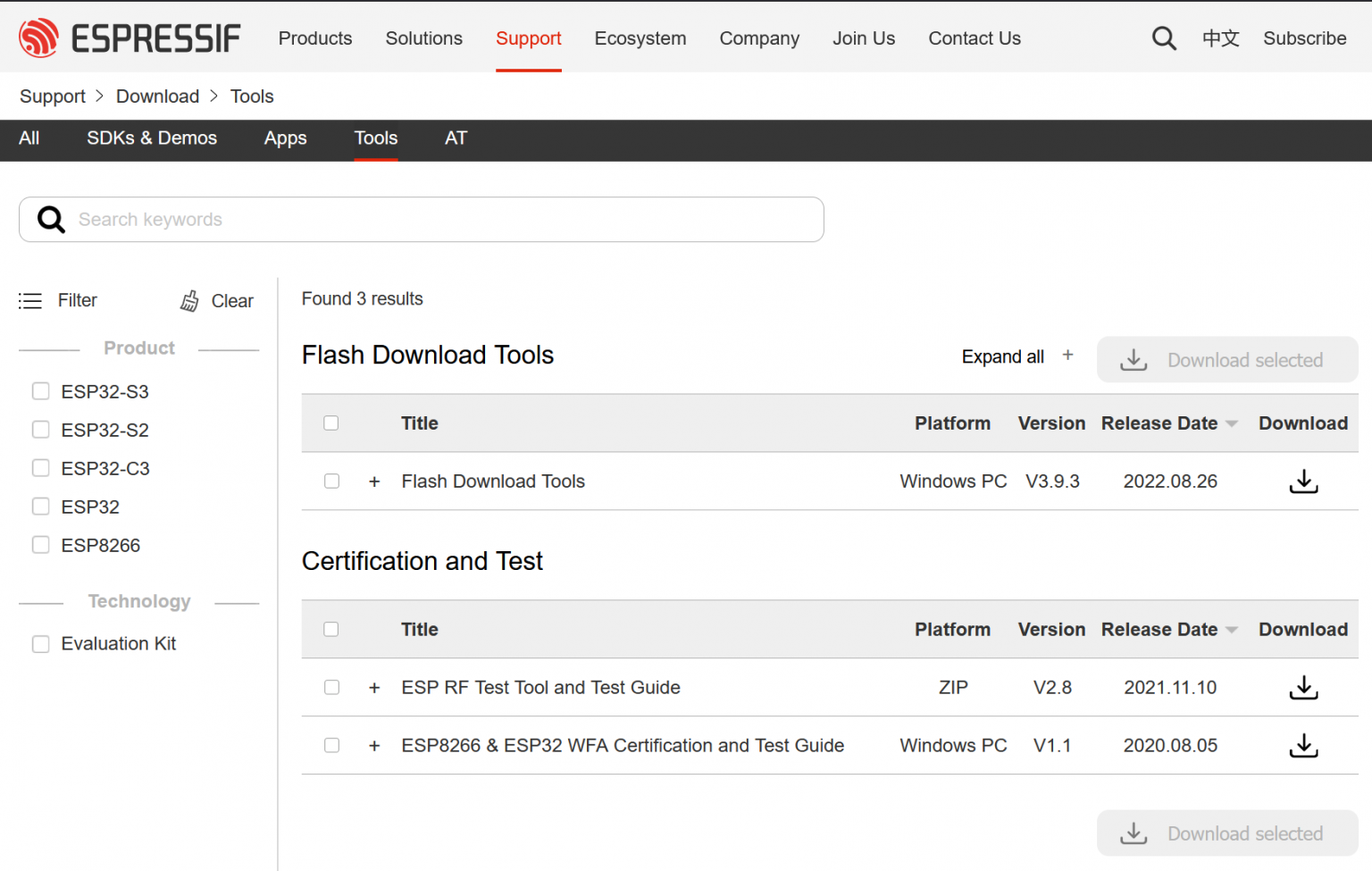Switch to the SDKs & Demos tab
The width and height of the screenshot is (1372, 871).
152,138
